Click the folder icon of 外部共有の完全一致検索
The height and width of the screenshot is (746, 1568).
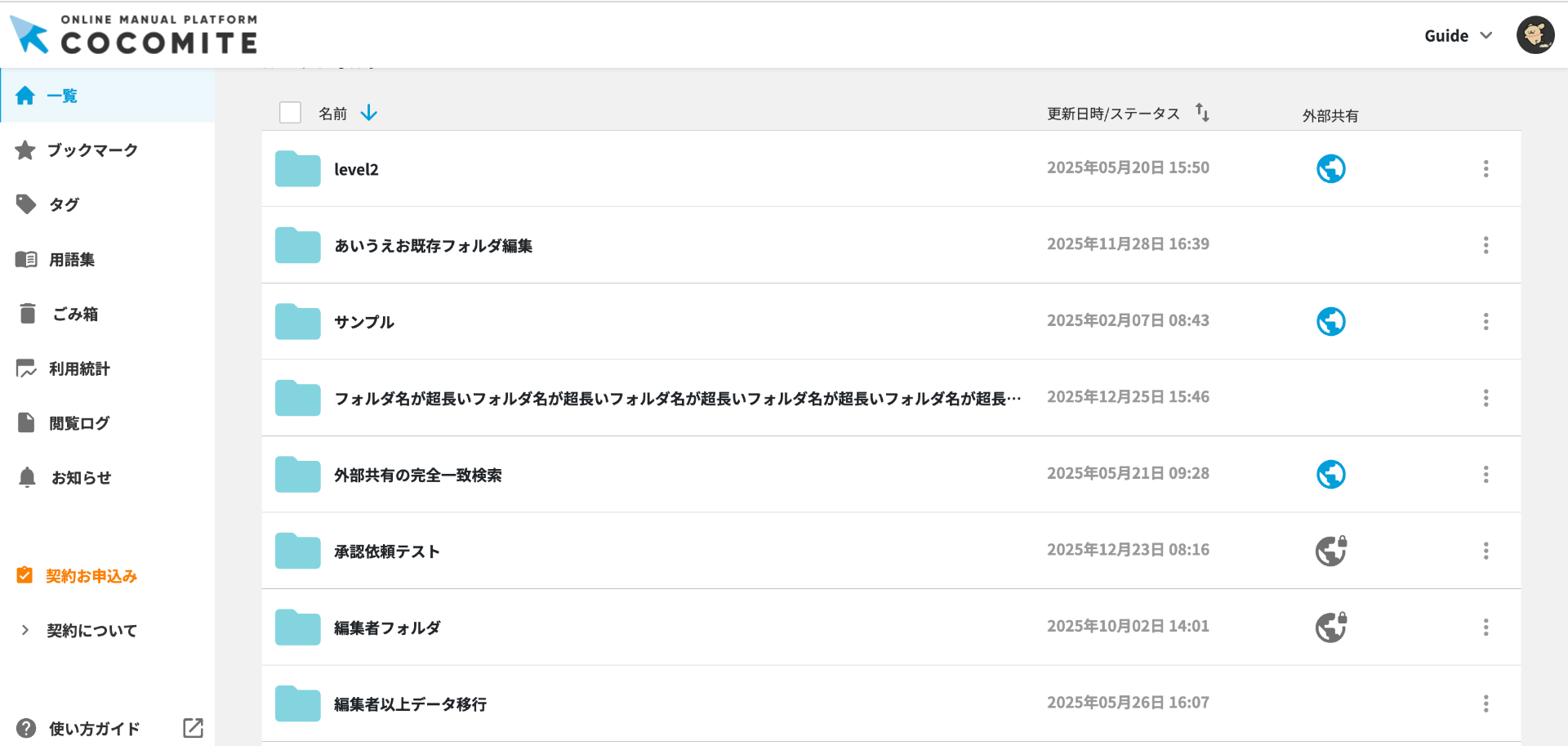click(x=298, y=475)
